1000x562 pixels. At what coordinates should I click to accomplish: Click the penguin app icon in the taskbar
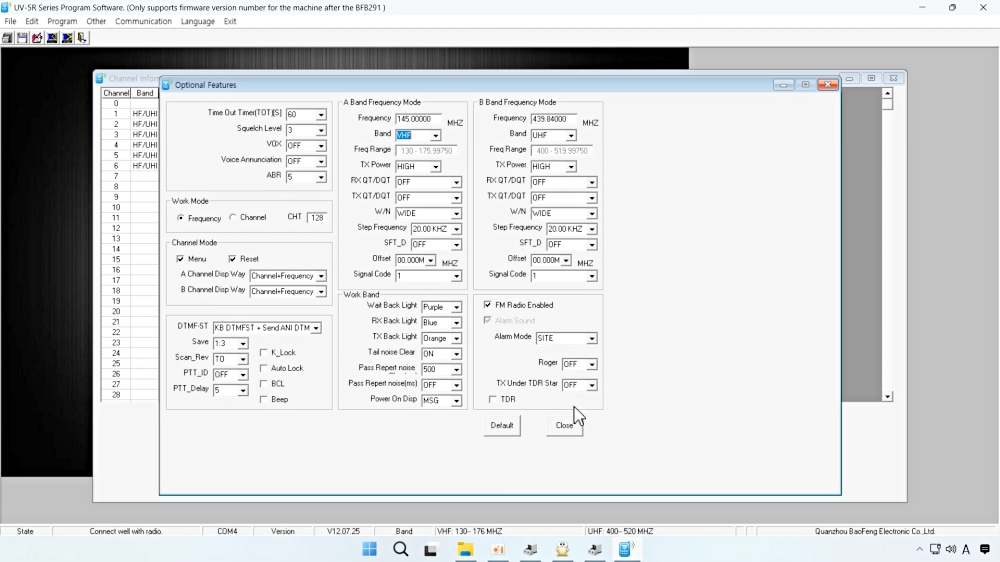[x=562, y=549]
